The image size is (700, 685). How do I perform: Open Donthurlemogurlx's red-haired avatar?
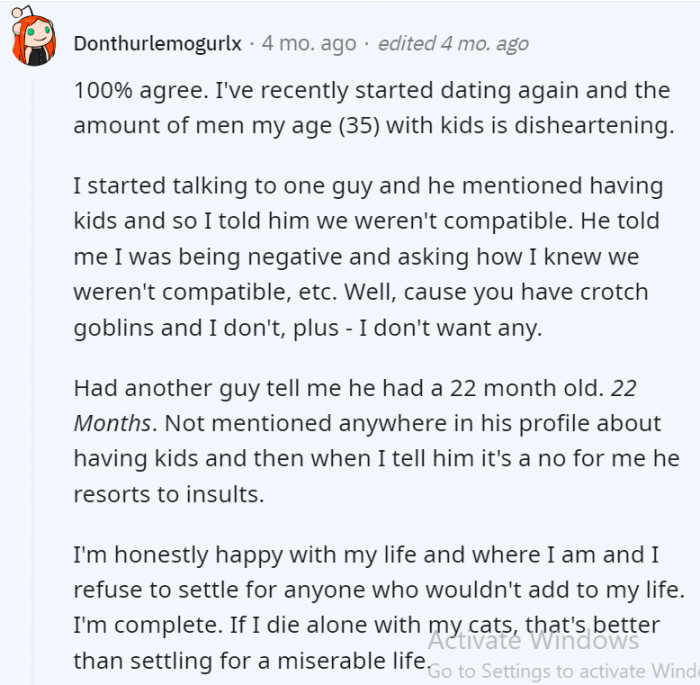click(x=33, y=37)
